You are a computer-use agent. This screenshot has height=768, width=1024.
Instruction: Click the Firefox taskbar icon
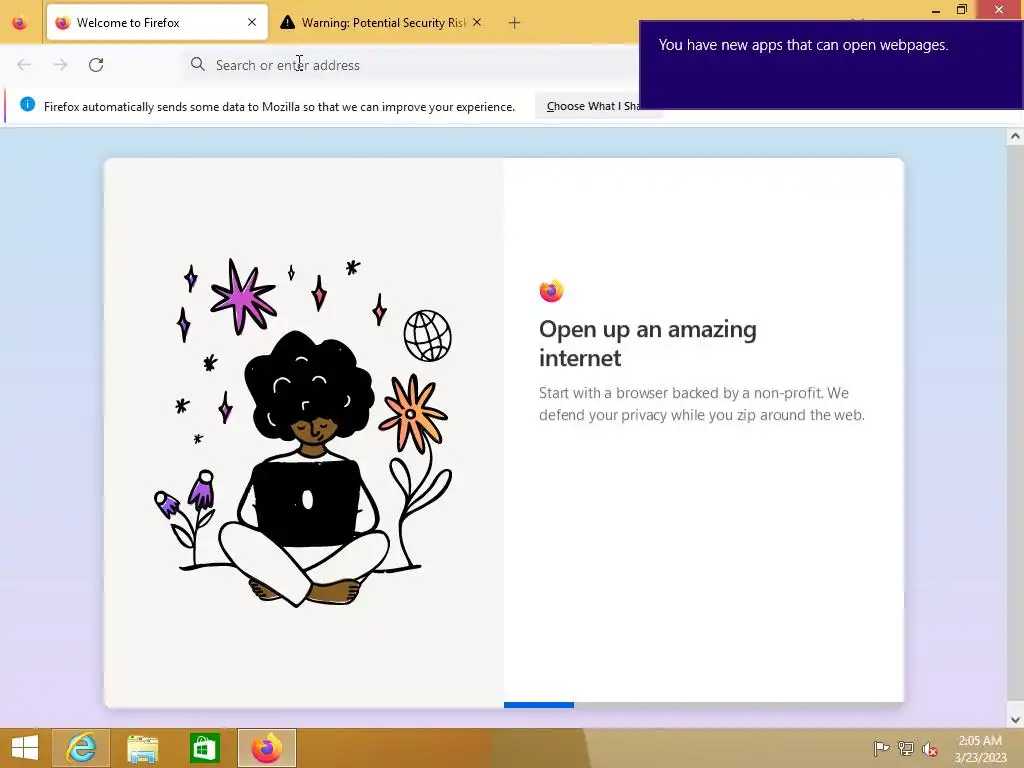(x=266, y=748)
